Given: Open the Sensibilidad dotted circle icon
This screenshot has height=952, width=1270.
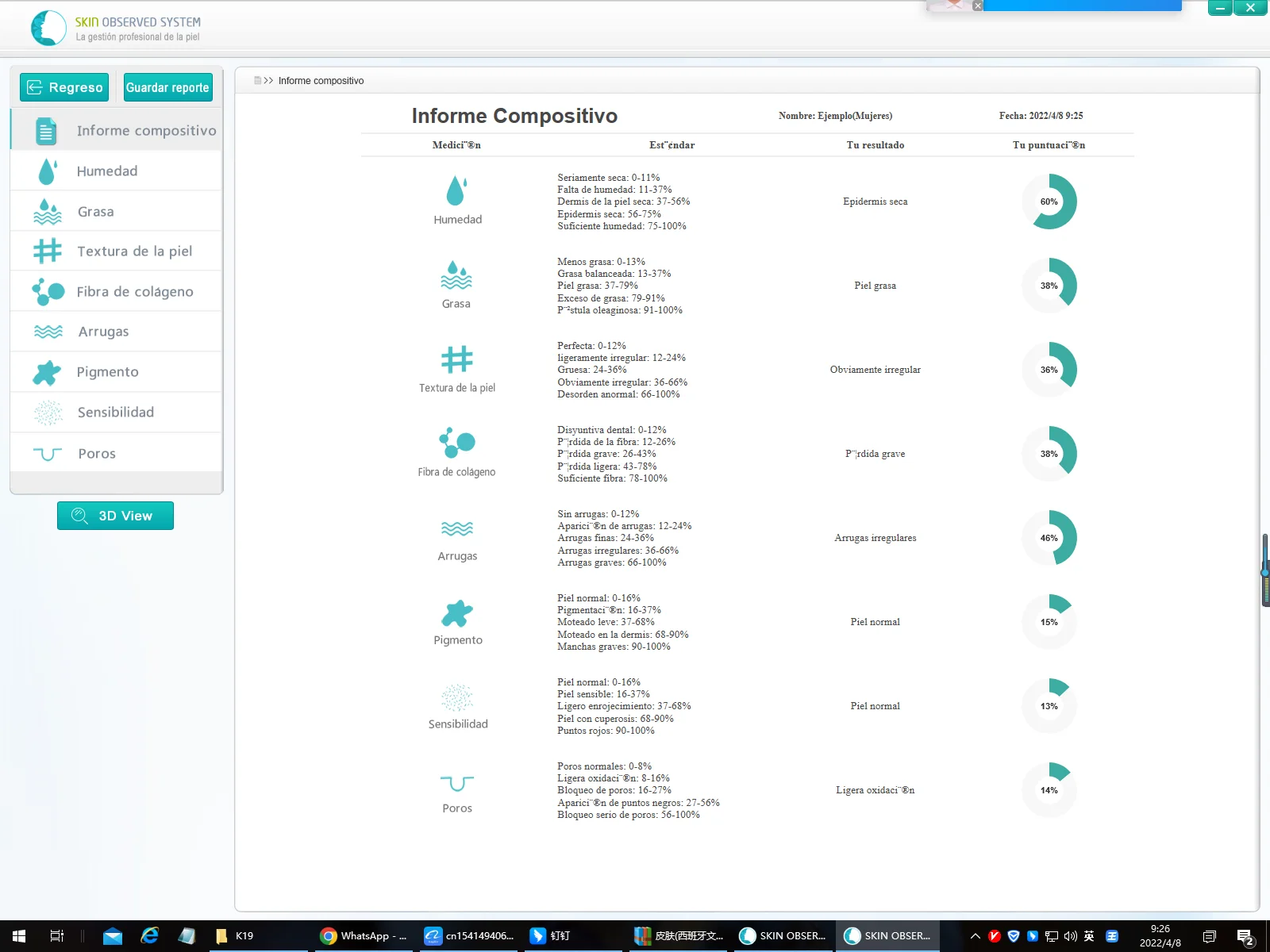Looking at the screenshot, I should (x=48, y=413).
